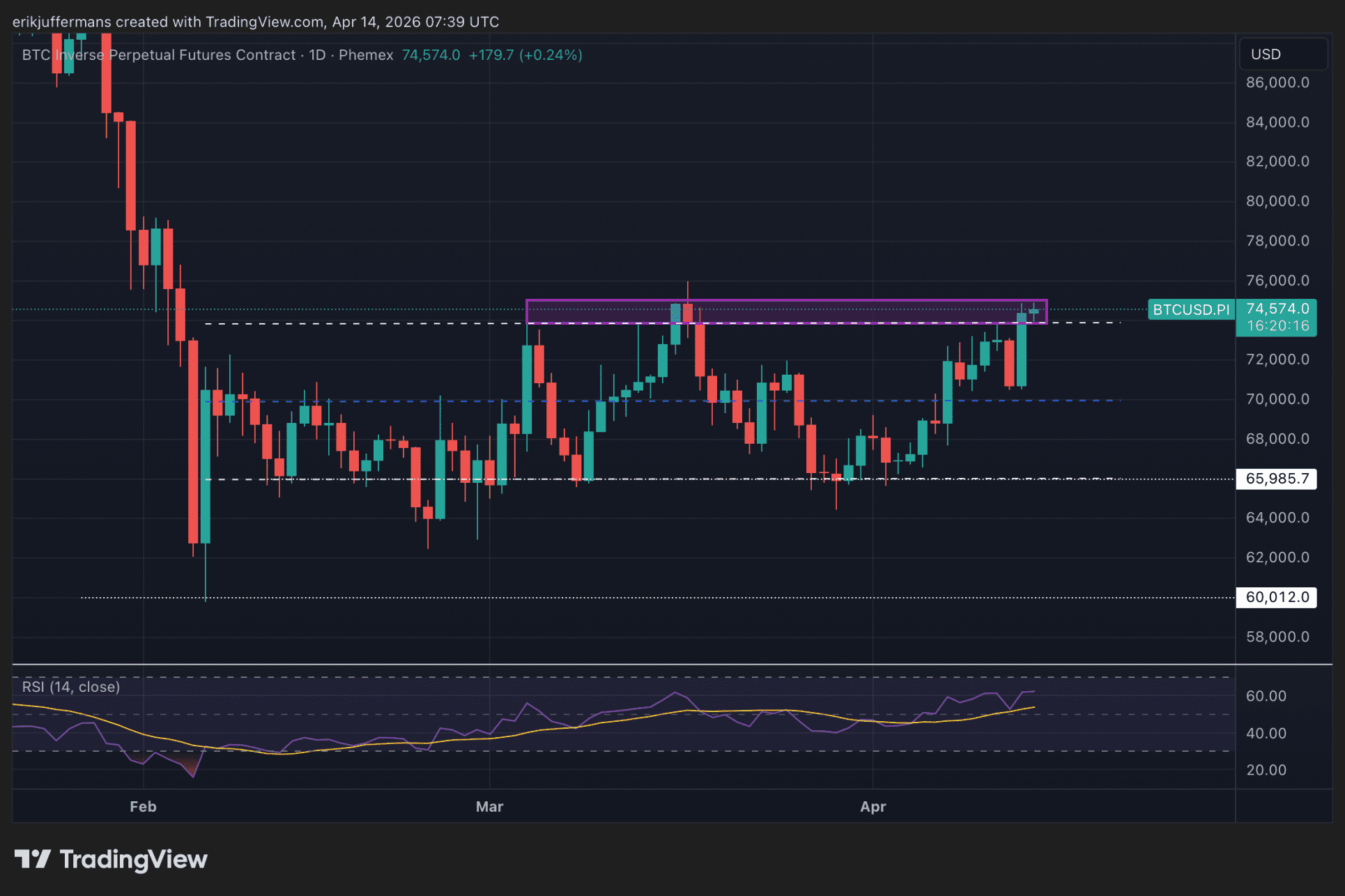Click the Feb label on time axis
This screenshot has height=896, width=1345.
(x=143, y=807)
